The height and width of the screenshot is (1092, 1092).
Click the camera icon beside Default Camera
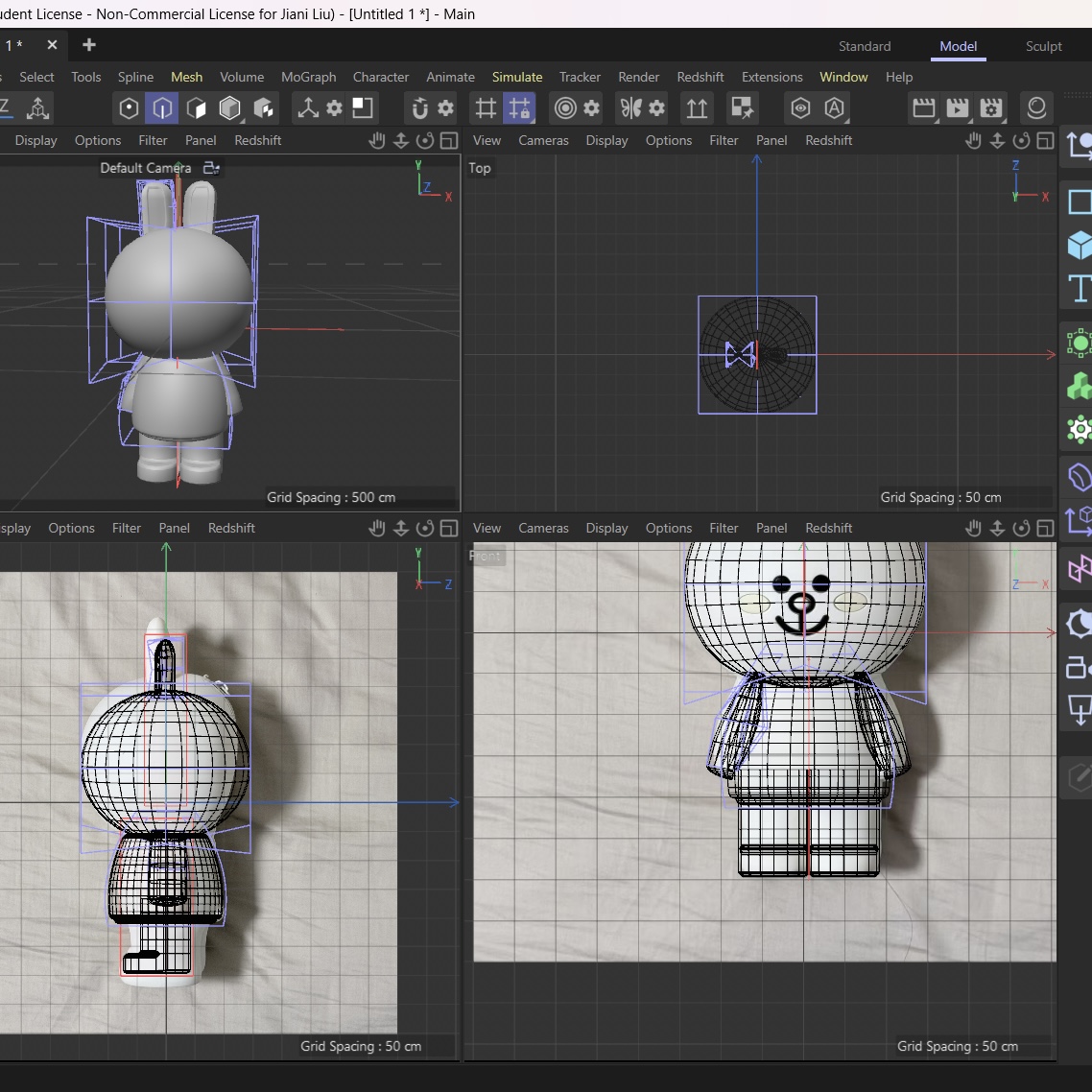click(x=211, y=168)
